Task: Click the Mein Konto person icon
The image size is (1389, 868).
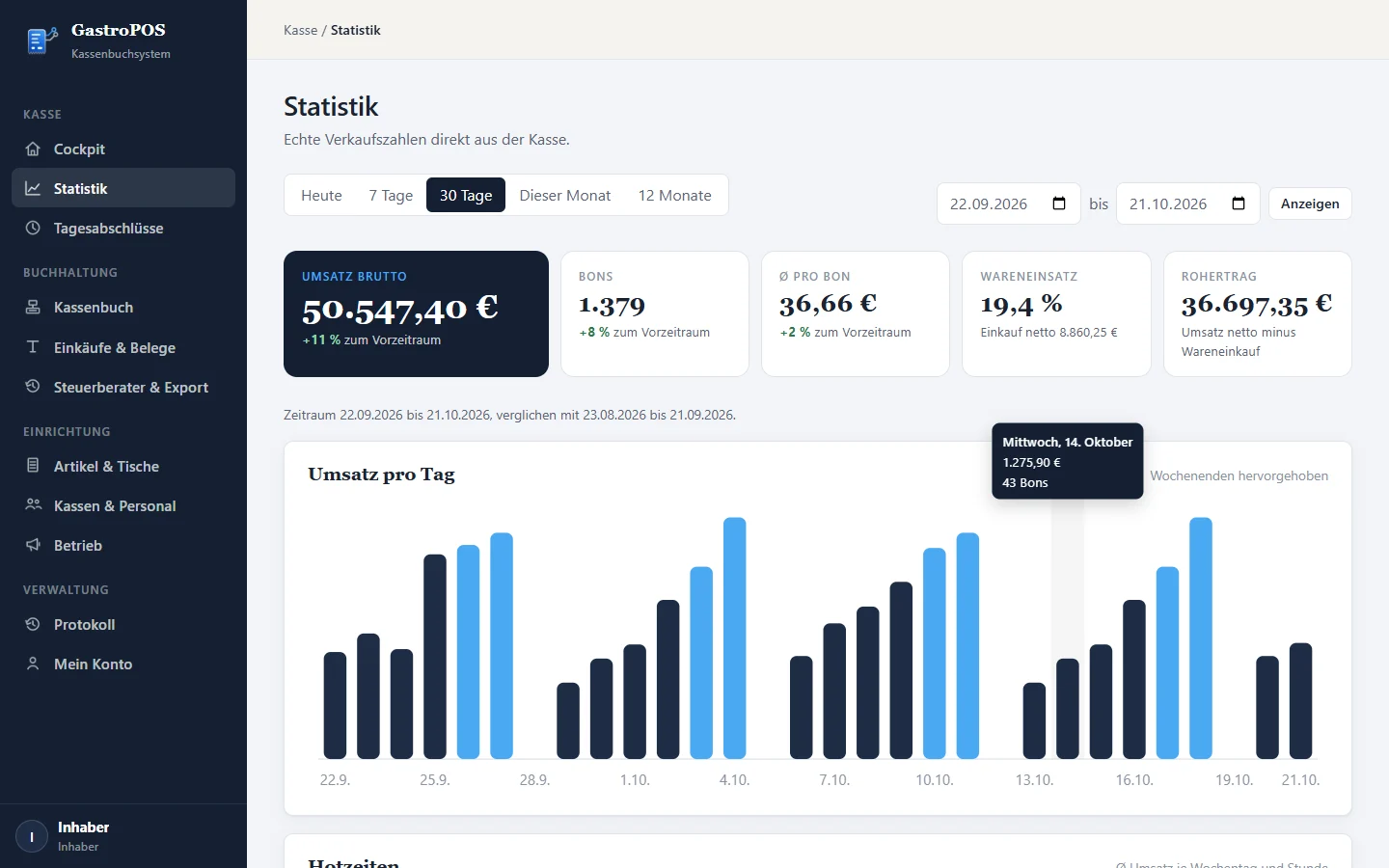Action: (x=33, y=664)
